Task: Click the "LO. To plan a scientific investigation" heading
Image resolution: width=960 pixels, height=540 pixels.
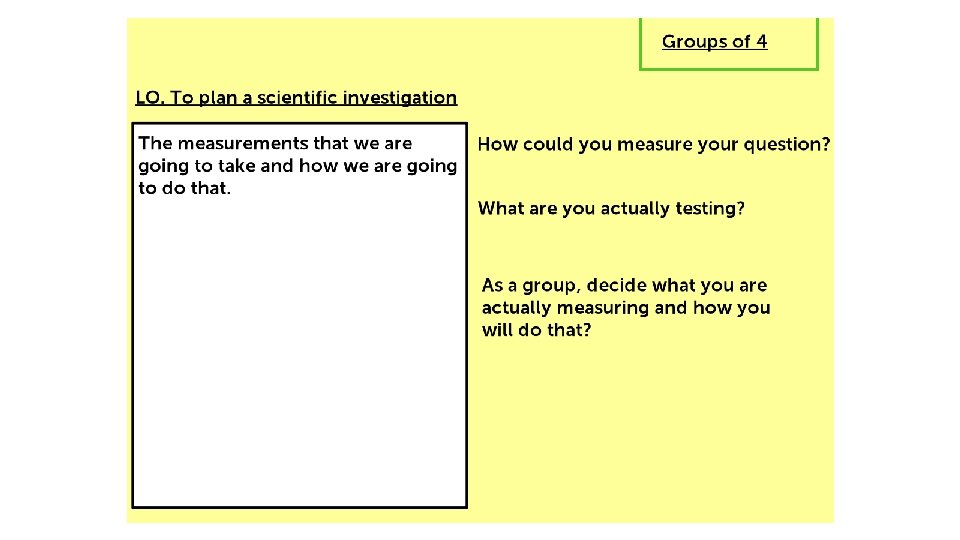Action: [296, 98]
